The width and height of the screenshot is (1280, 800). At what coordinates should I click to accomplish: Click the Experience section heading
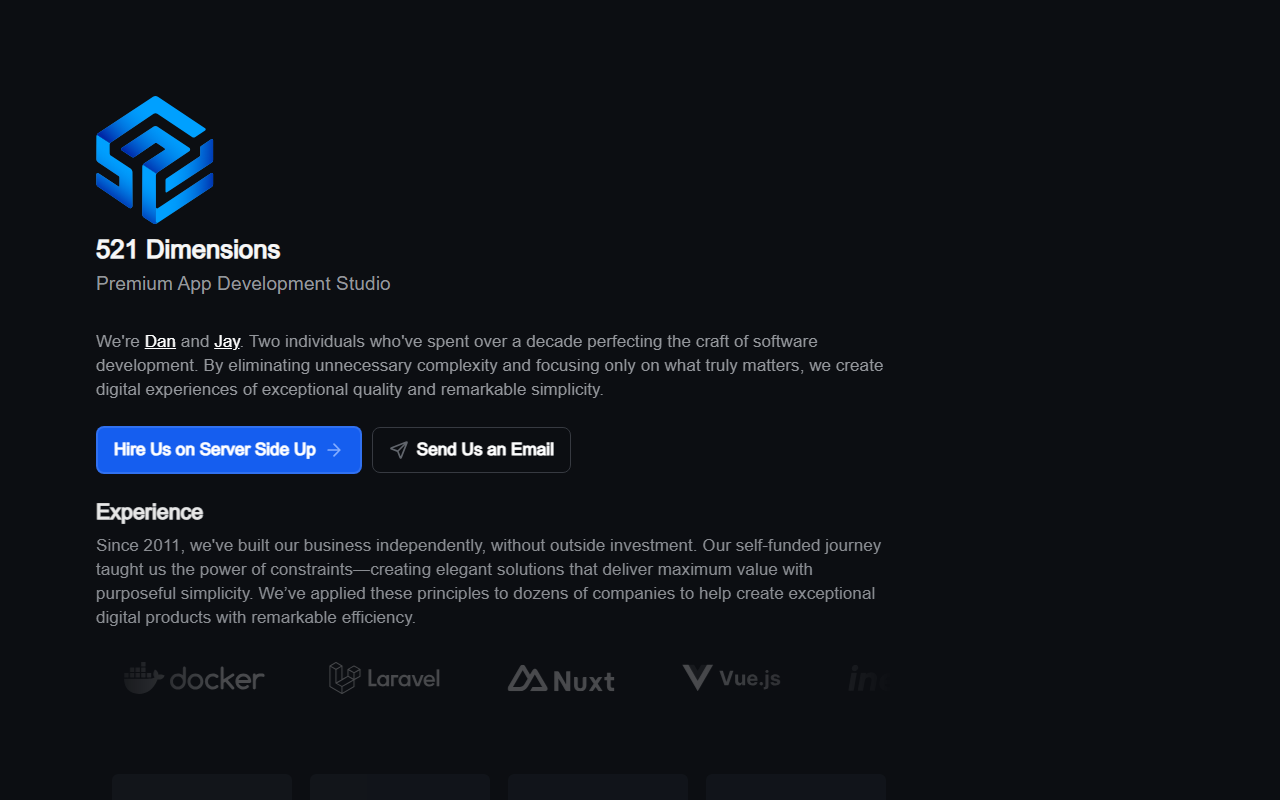pos(149,512)
